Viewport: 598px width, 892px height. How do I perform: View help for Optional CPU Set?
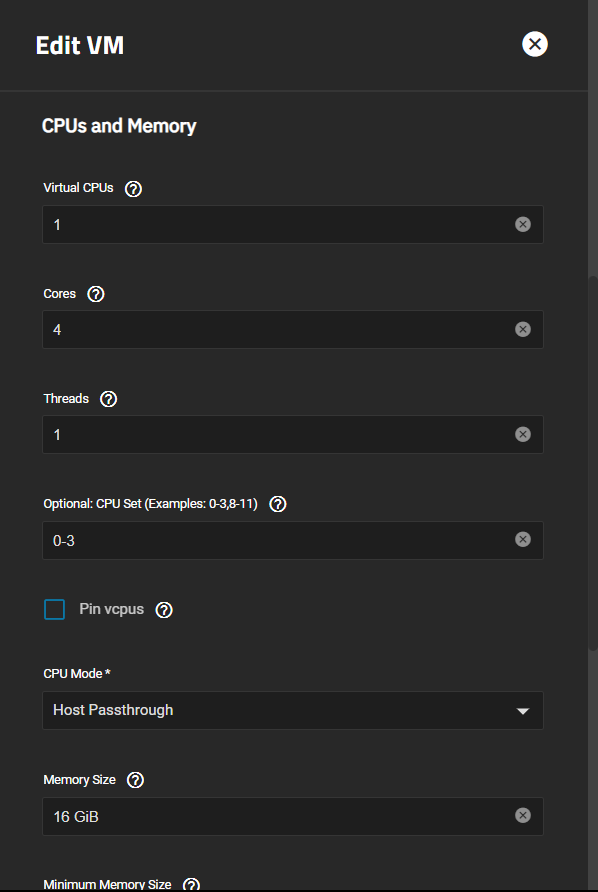(x=278, y=504)
